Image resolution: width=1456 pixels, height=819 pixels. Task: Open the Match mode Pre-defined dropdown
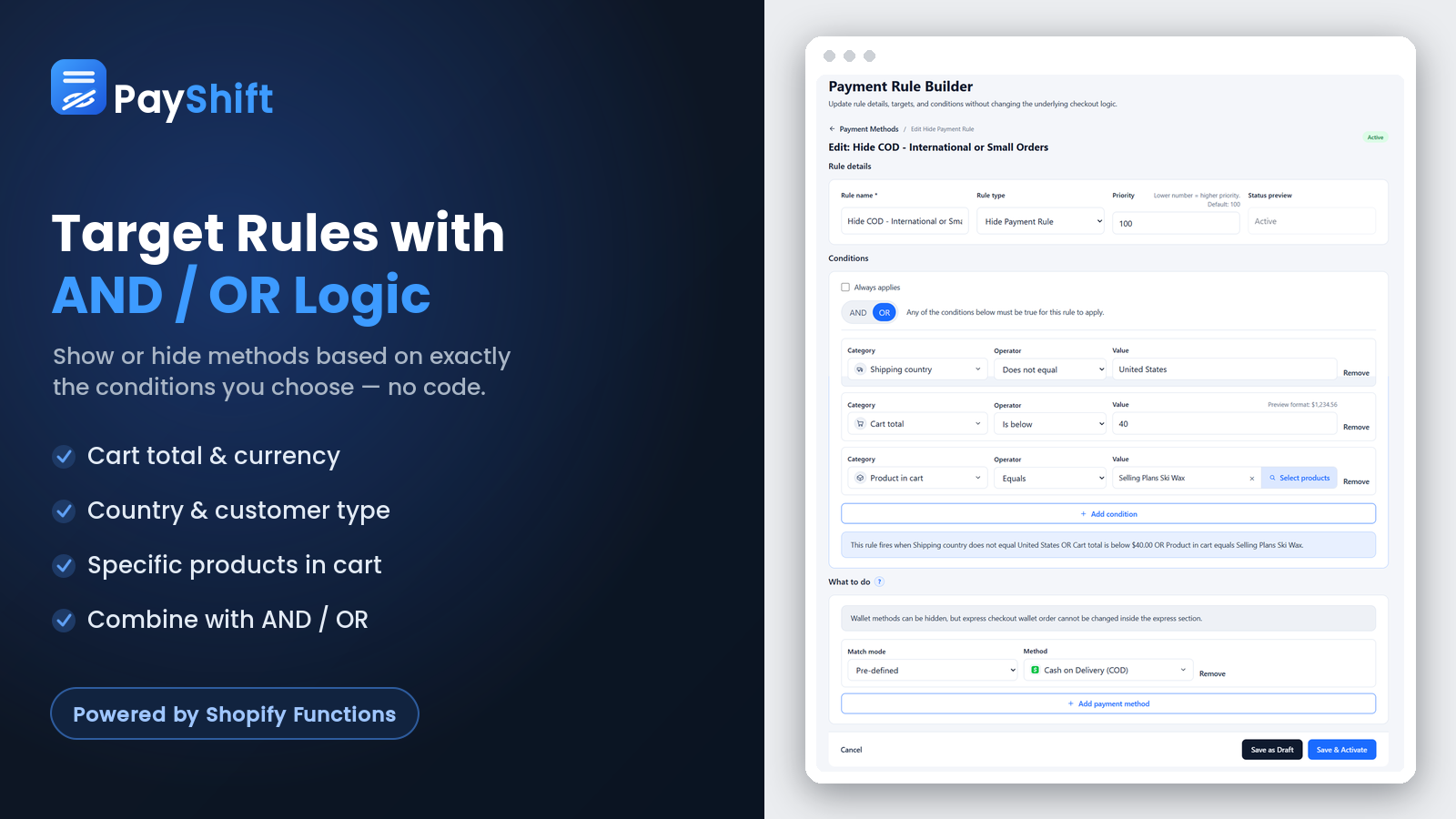(x=933, y=670)
